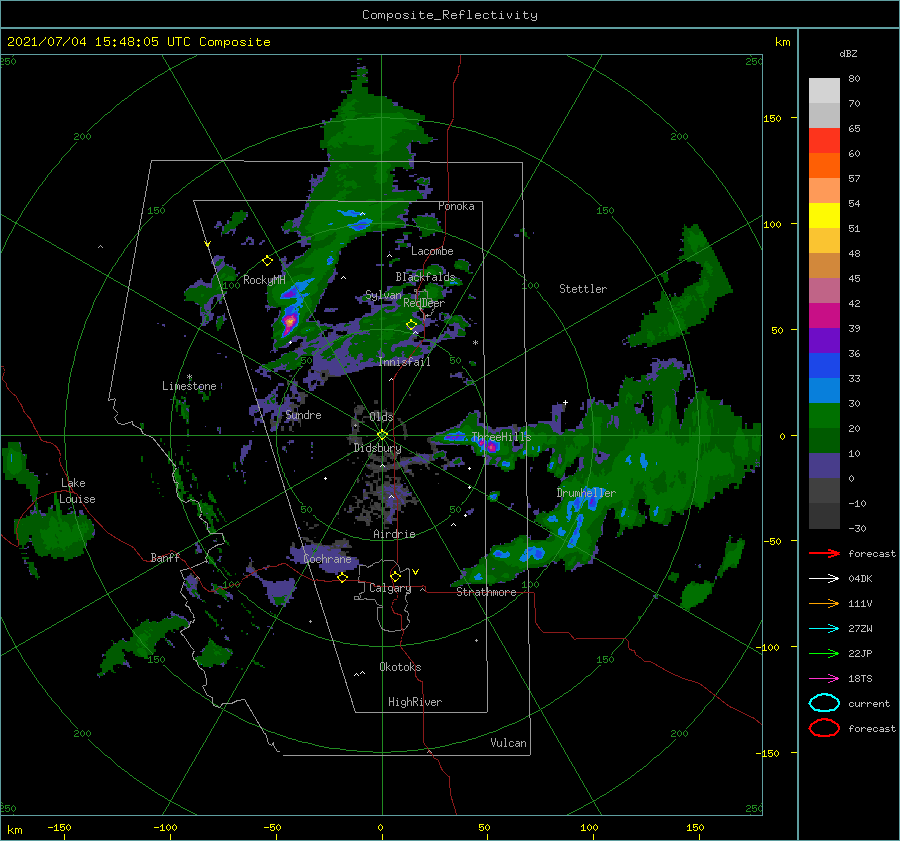The width and height of the screenshot is (900, 841).
Task: Select yellow diamond marker below Cochrane
Action: click(x=342, y=577)
